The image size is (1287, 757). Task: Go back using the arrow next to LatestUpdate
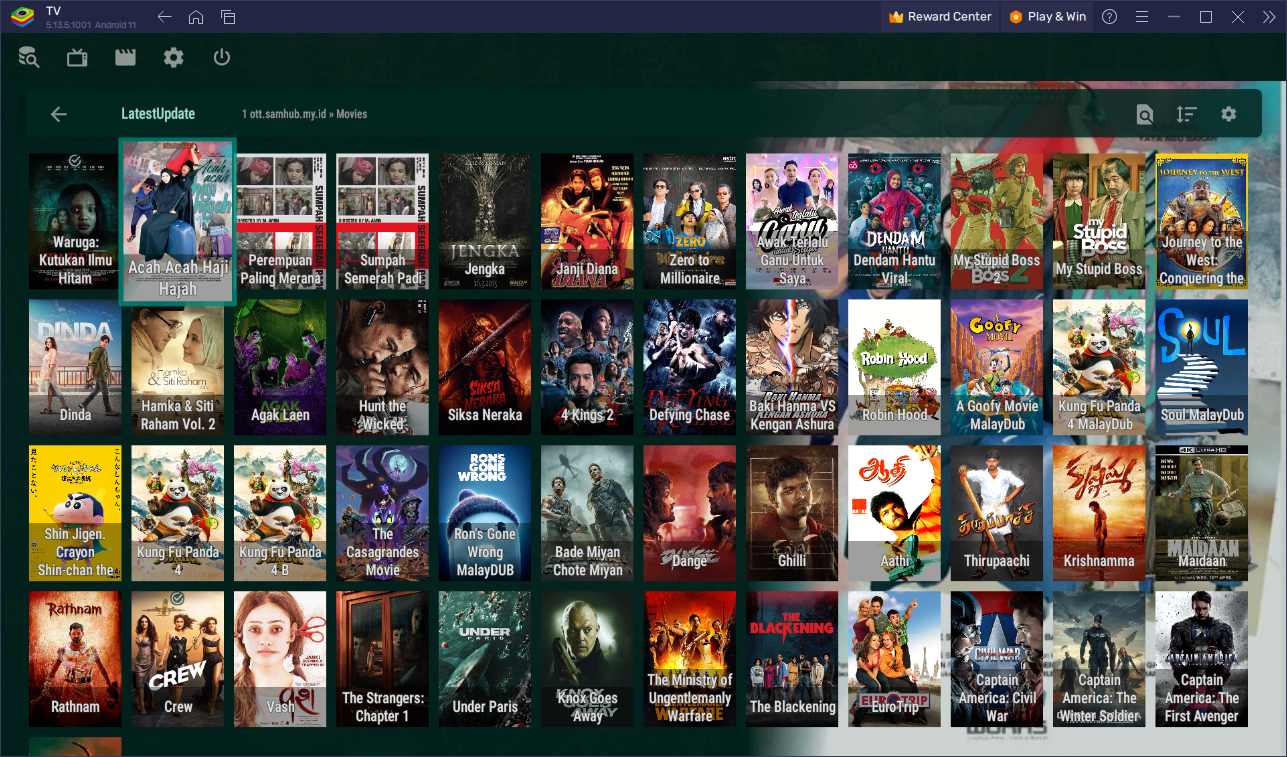59,114
